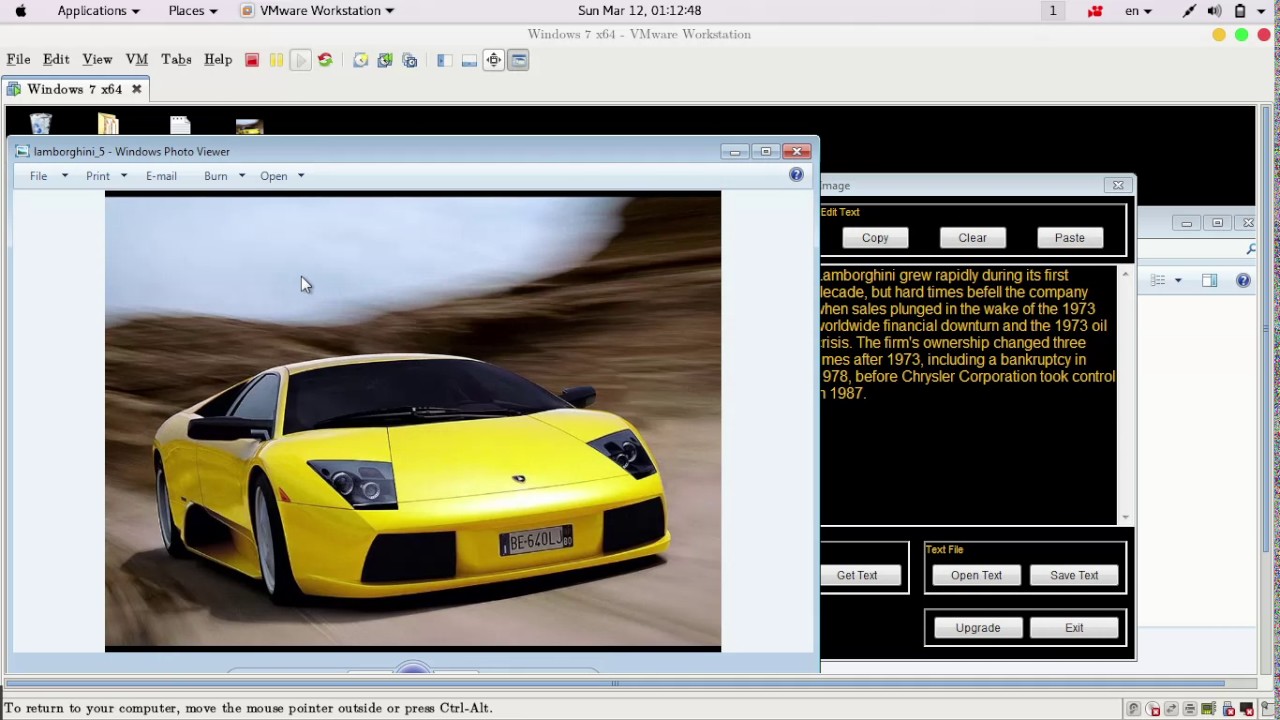The image size is (1280, 720).
Task: Open the VMware VM menu
Action: coord(137,60)
